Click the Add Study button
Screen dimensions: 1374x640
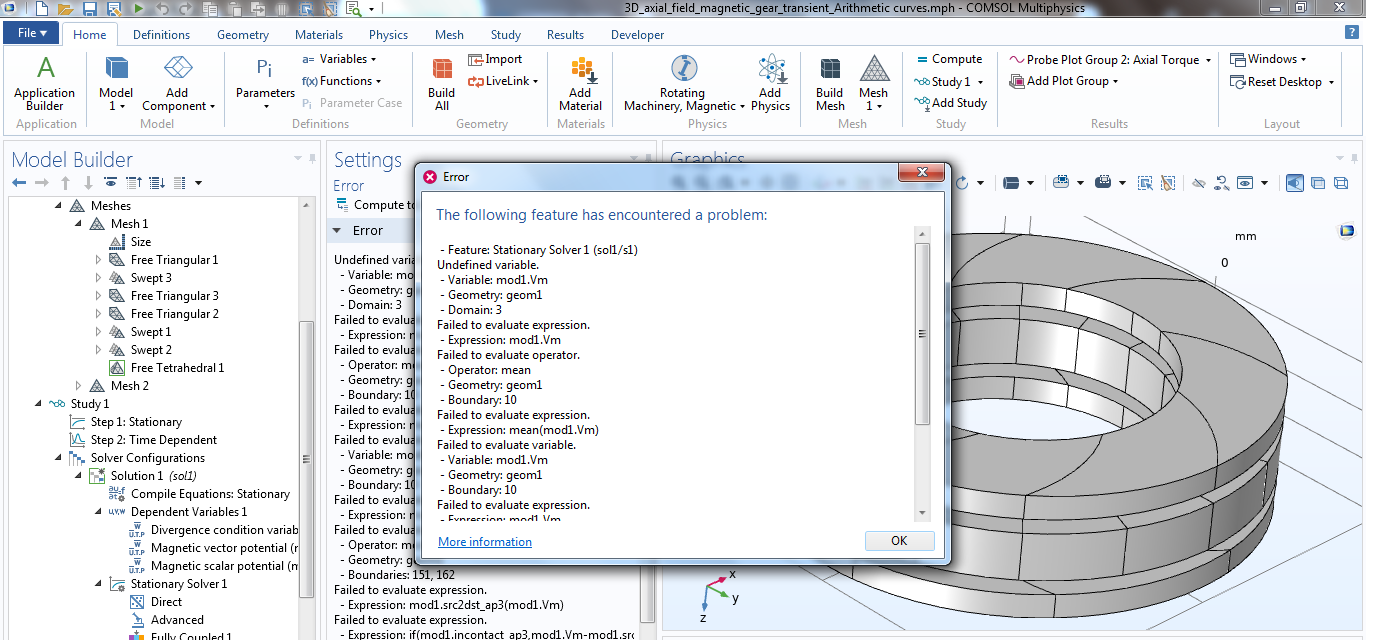[x=950, y=103]
